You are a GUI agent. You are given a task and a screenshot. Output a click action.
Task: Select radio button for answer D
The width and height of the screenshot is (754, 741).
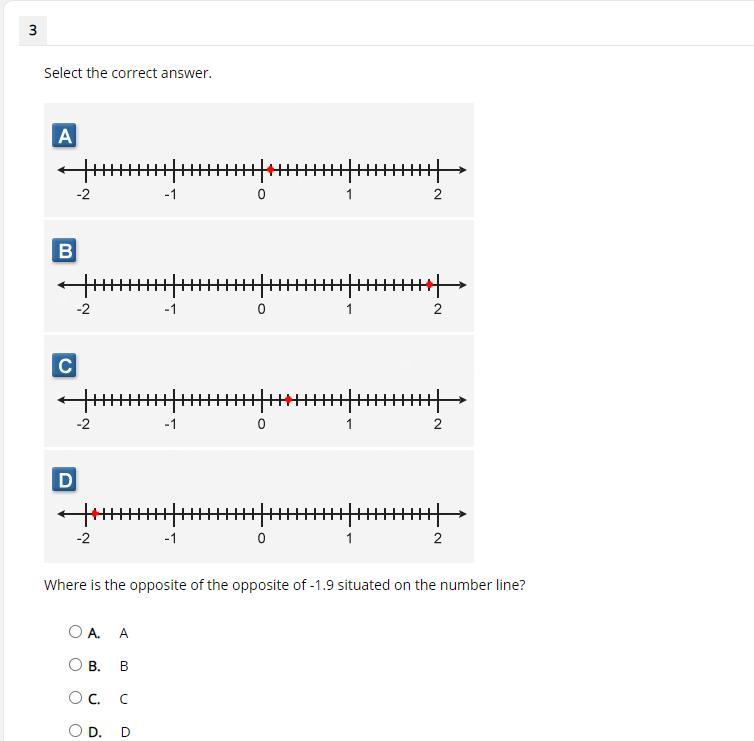75,730
